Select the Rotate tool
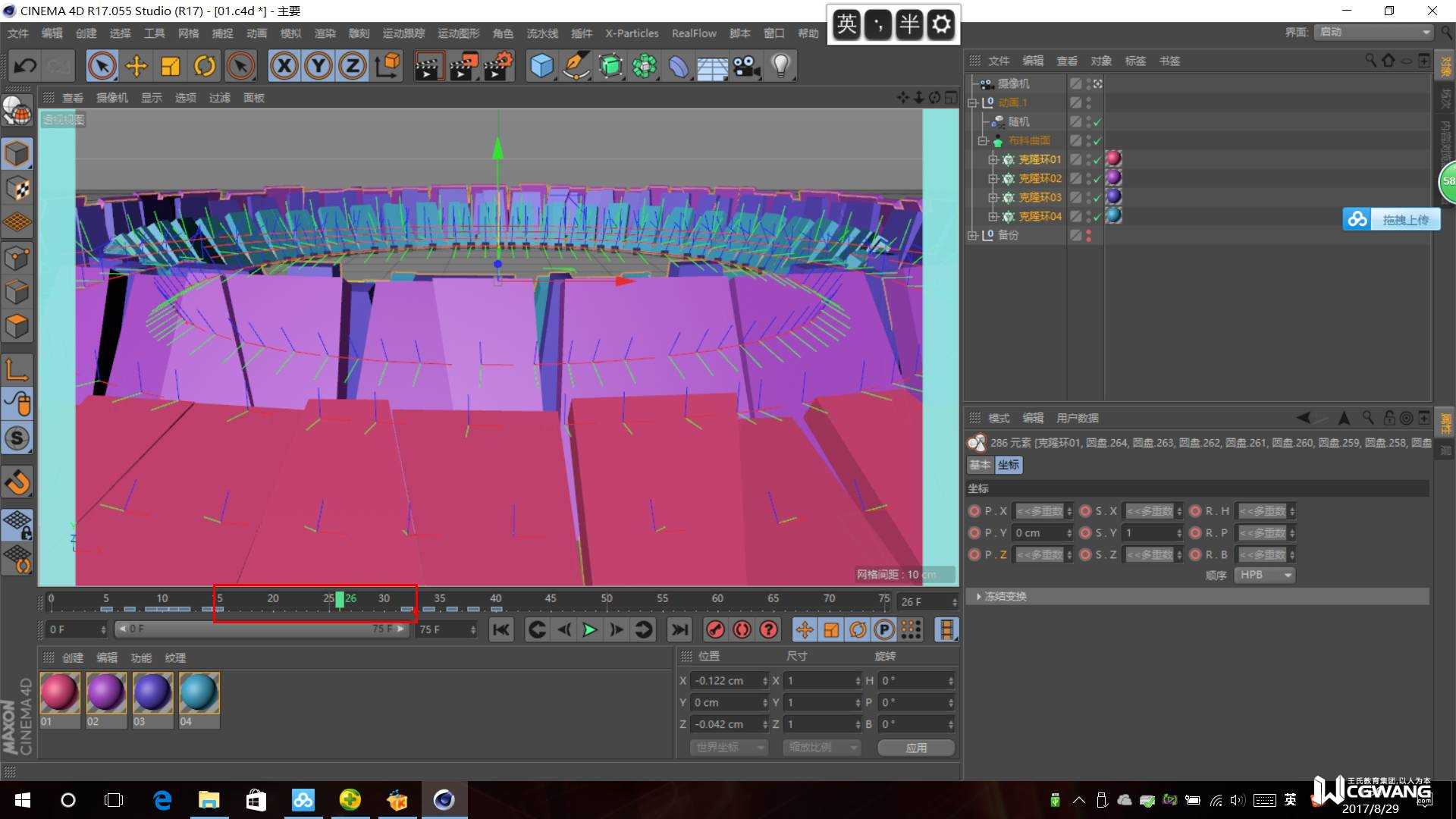Screen dimensions: 1456x819 pyautogui.click(x=204, y=66)
